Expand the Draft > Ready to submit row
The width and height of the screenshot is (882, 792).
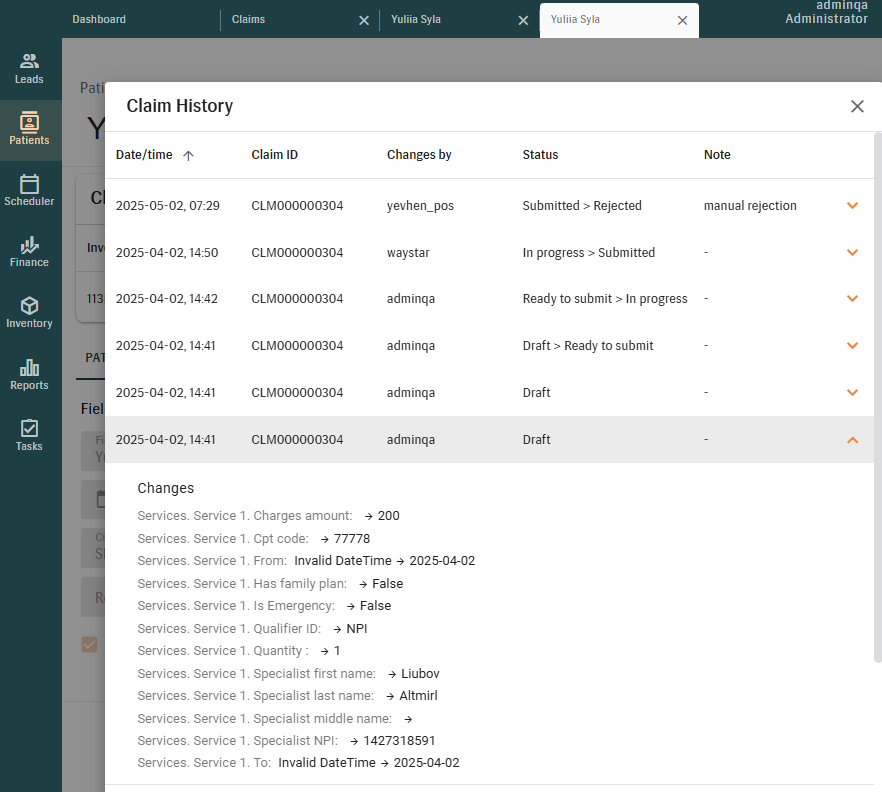[x=852, y=346]
